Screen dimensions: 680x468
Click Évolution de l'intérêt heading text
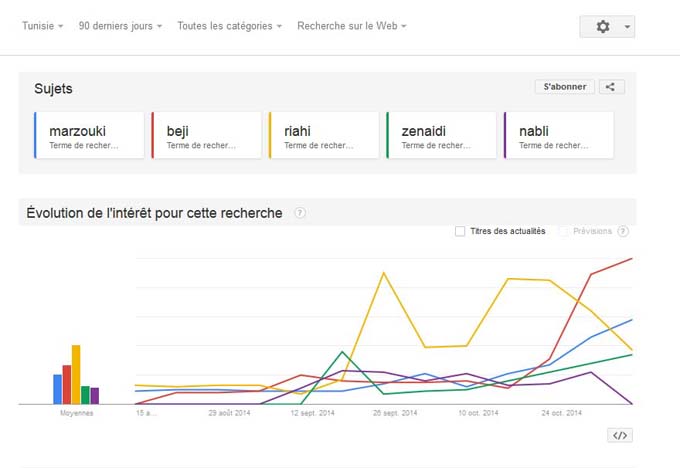click(x=154, y=213)
